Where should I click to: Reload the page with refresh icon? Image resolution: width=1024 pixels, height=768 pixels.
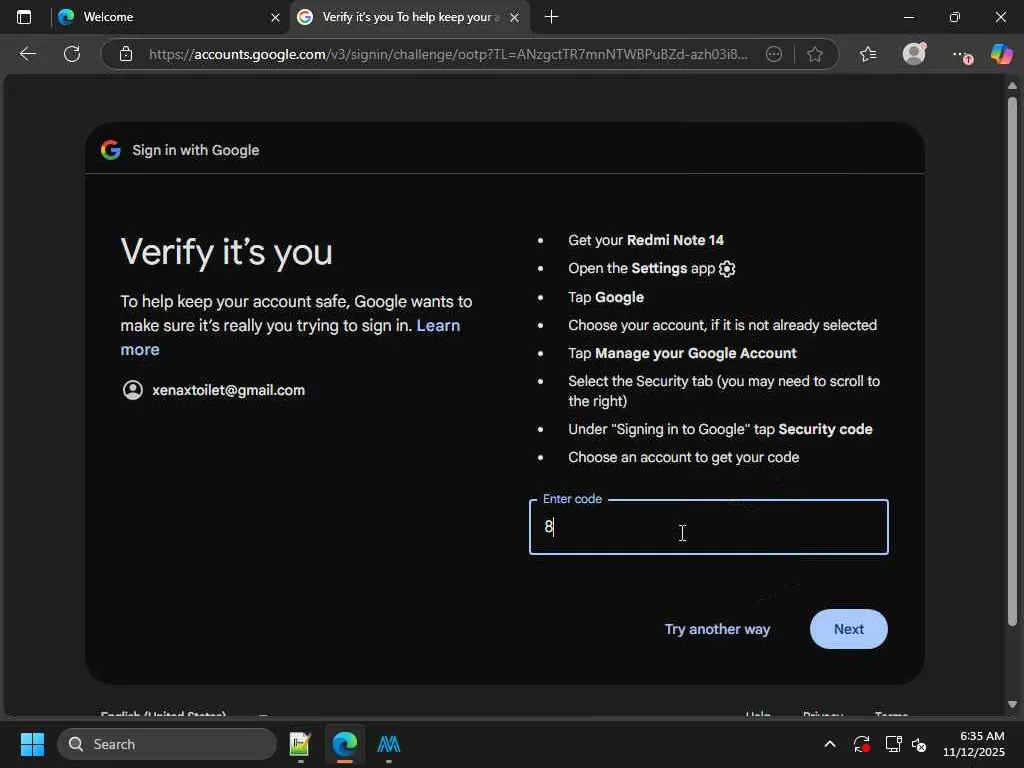click(x=72, y=54)
